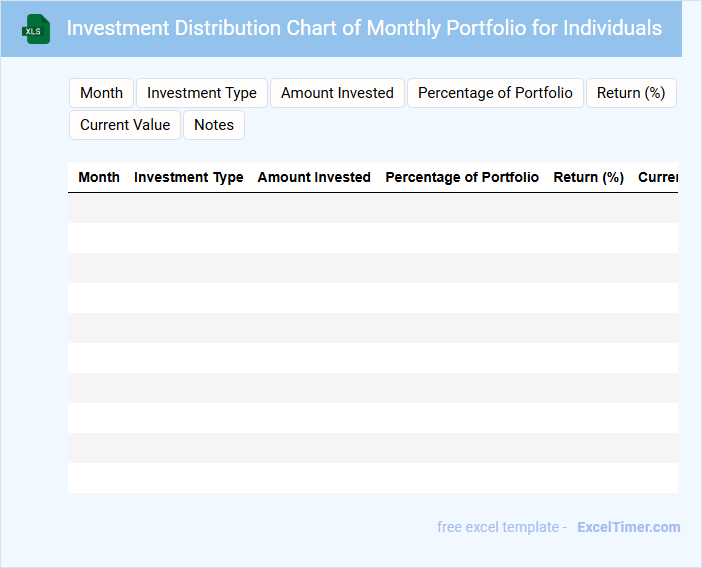This screenshot has height=568, width=702.
Task: Click the Amount Invested column header
Action: (314, 177)
